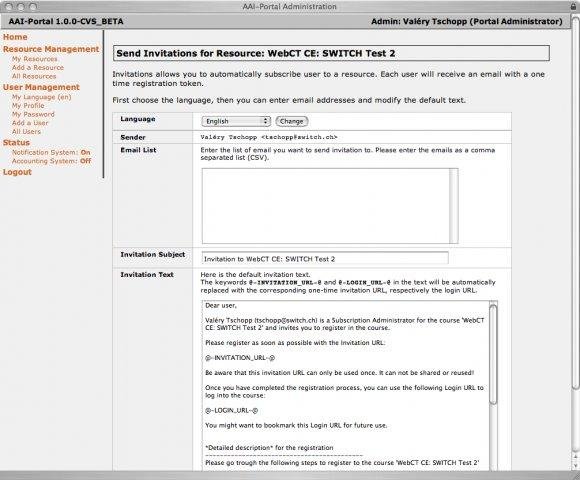Open My Password page

pos(33,114)
